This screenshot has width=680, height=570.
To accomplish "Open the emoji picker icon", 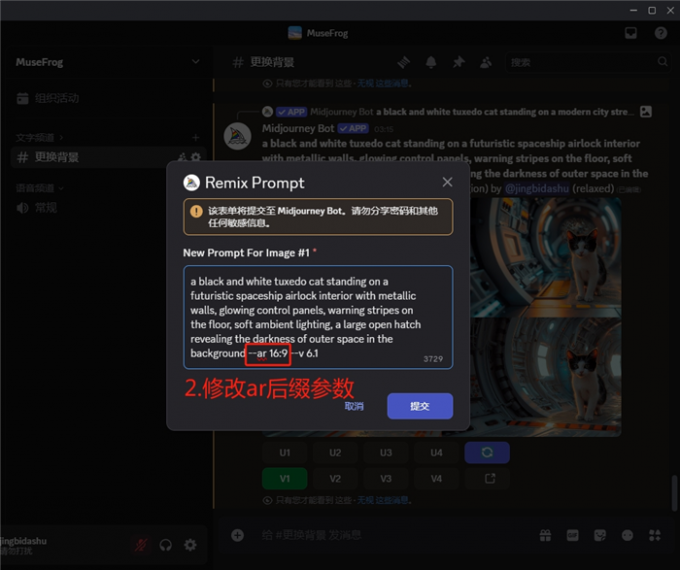I will [627, 535].
